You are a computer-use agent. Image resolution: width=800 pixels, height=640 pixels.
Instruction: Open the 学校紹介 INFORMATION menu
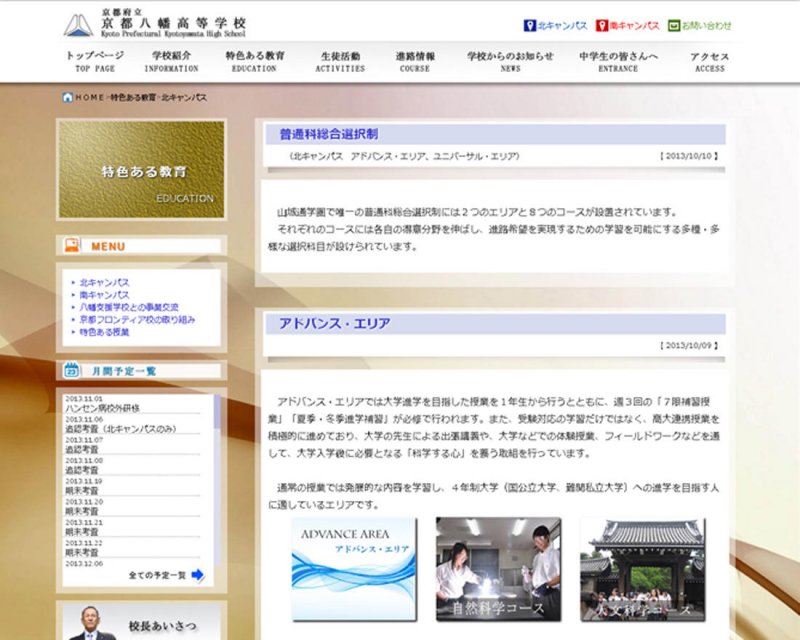(x=172, y=61)
